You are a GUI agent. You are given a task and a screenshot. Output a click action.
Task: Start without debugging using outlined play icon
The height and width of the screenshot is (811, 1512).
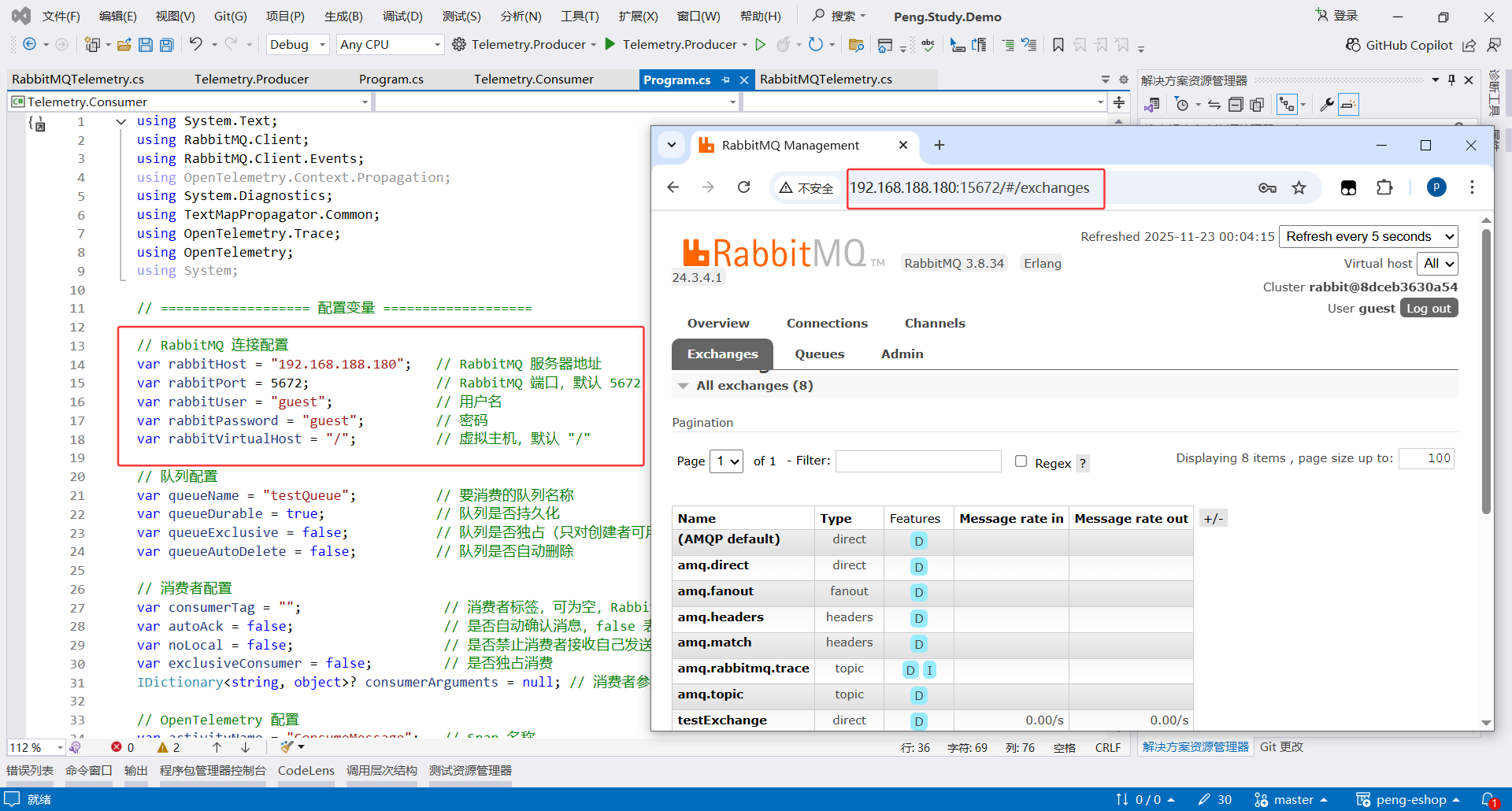[761, 44]
